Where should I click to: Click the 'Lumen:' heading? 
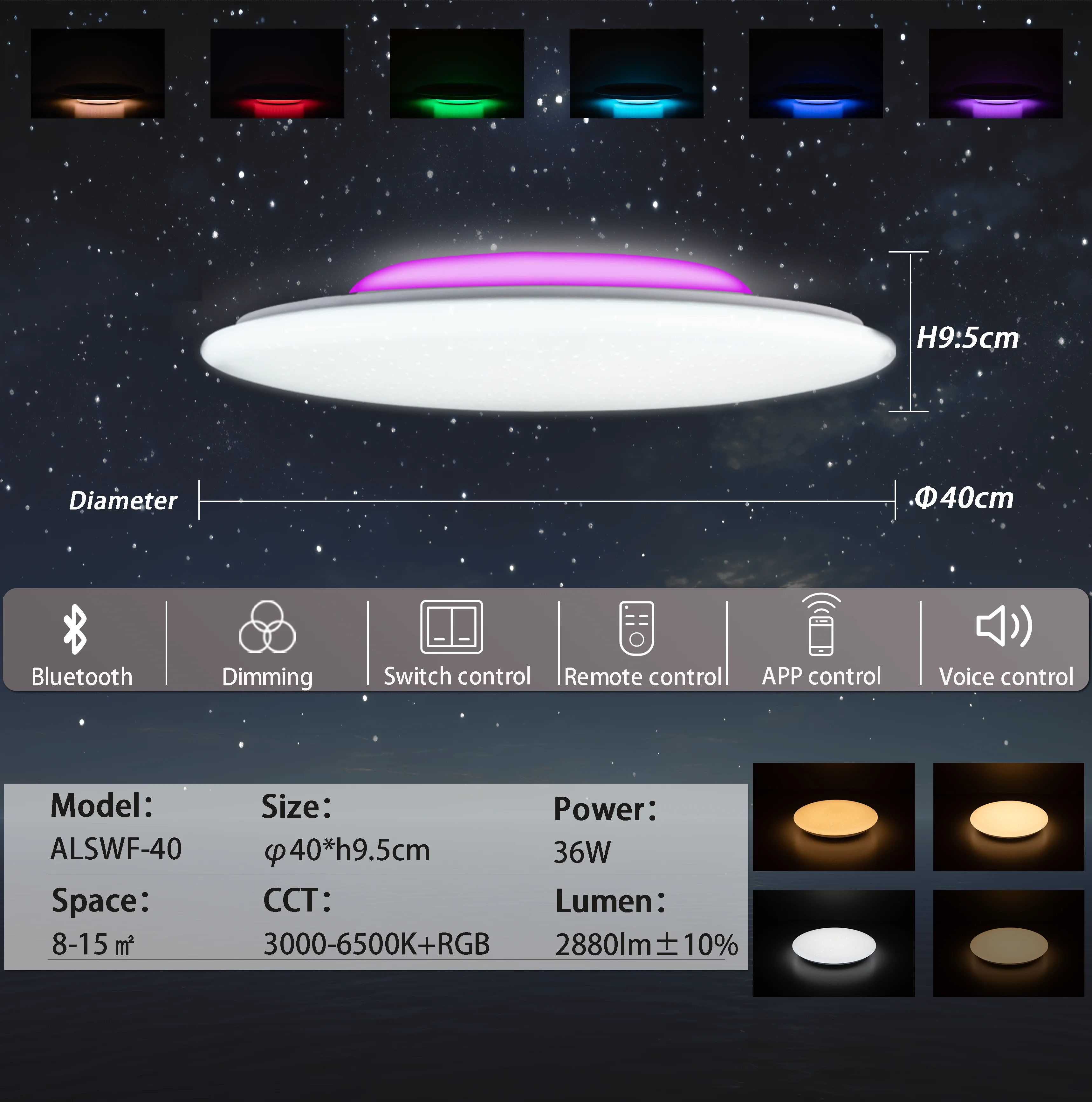click(x=611, y=902)
